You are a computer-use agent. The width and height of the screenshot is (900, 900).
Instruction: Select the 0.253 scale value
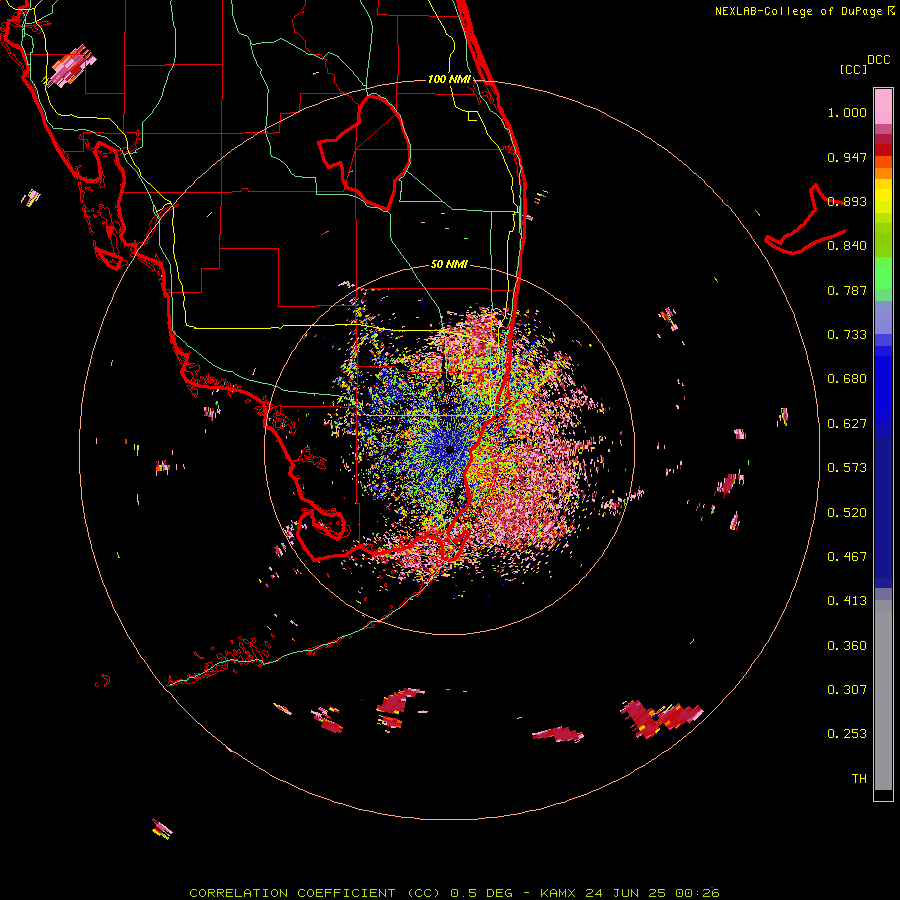pyautogui.click(x=847, y=734)
